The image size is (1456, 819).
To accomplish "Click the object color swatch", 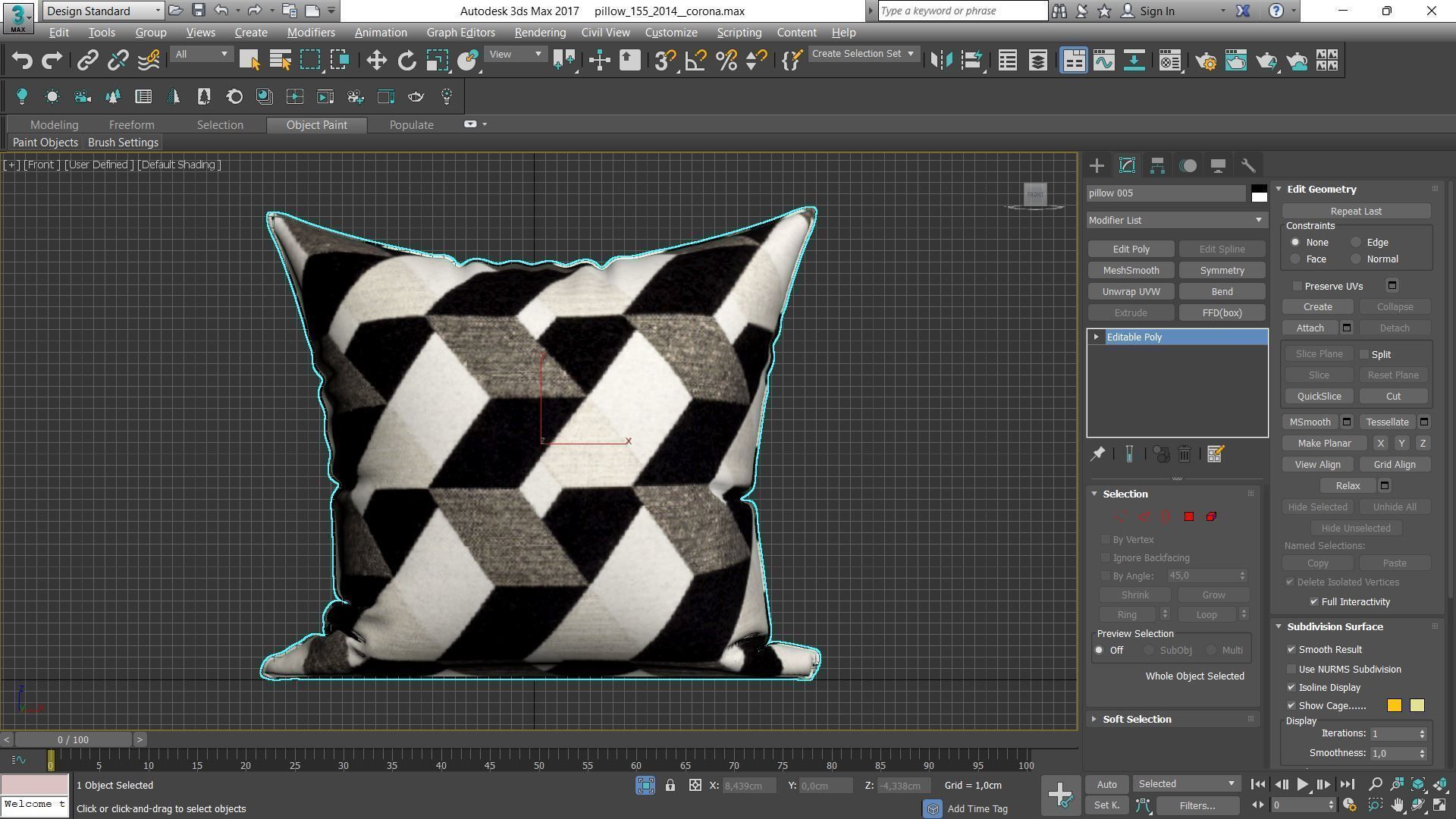I will [1259, 193].
